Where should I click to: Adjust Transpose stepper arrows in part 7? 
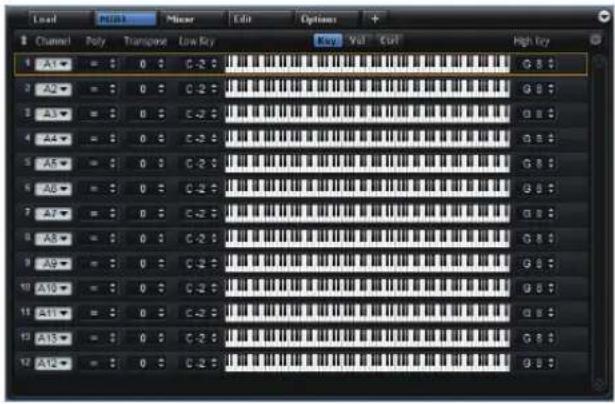click(x=161, y=213)
